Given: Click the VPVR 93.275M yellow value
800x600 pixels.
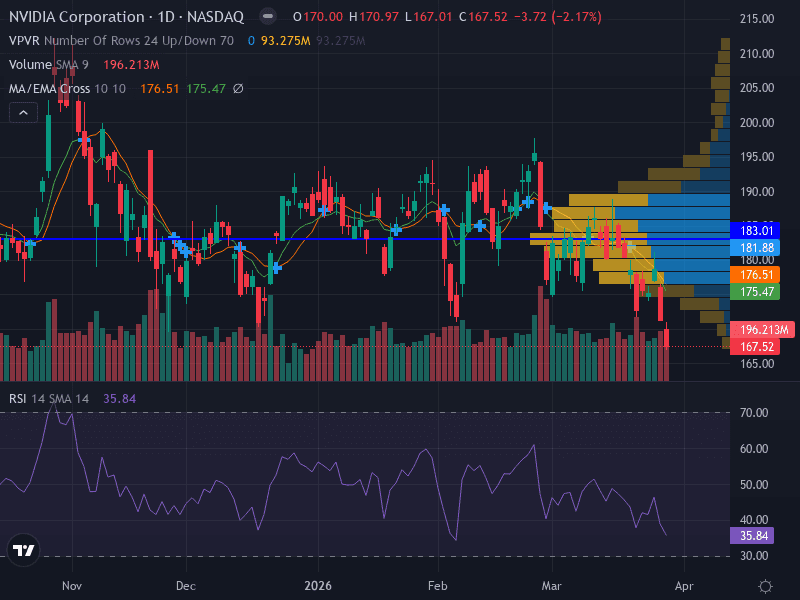Looking at the screenshot, I should (x=286, y=41).
